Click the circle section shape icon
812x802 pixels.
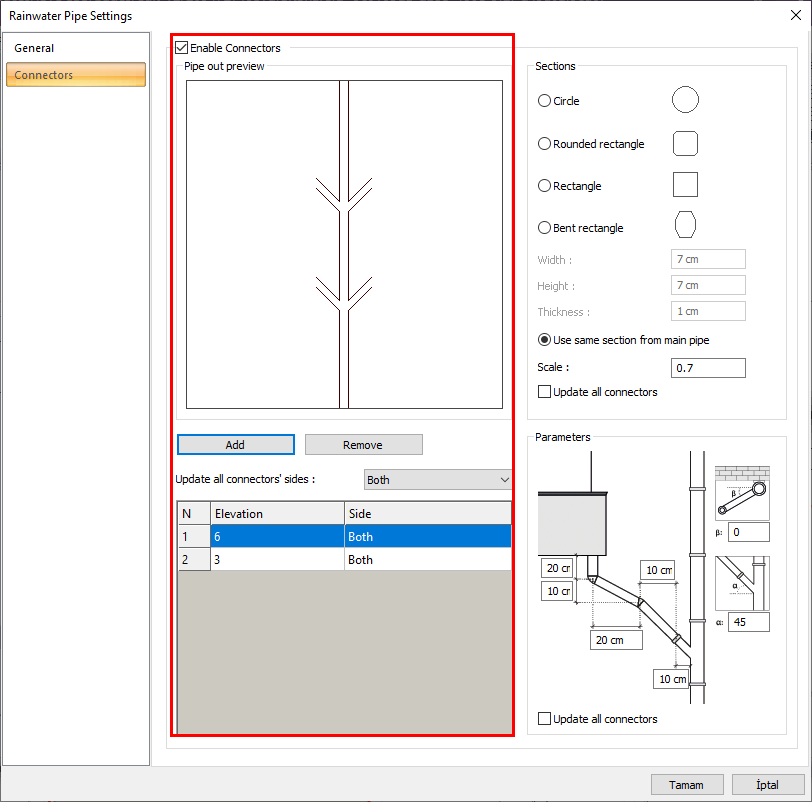(x=685, y=100)
